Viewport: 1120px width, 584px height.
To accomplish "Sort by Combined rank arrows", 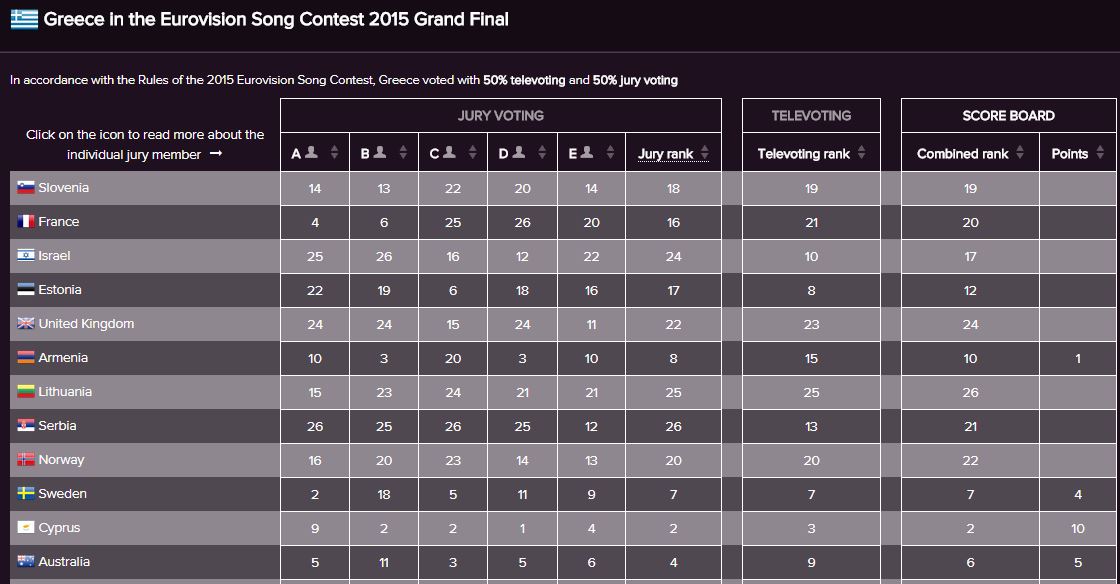I will click(x=1020, y=152).
